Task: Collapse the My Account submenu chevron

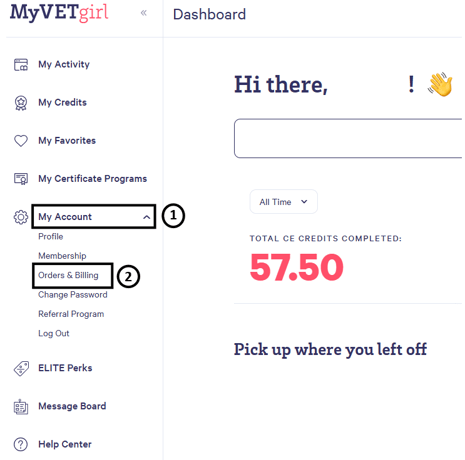Action: (146, 217)
